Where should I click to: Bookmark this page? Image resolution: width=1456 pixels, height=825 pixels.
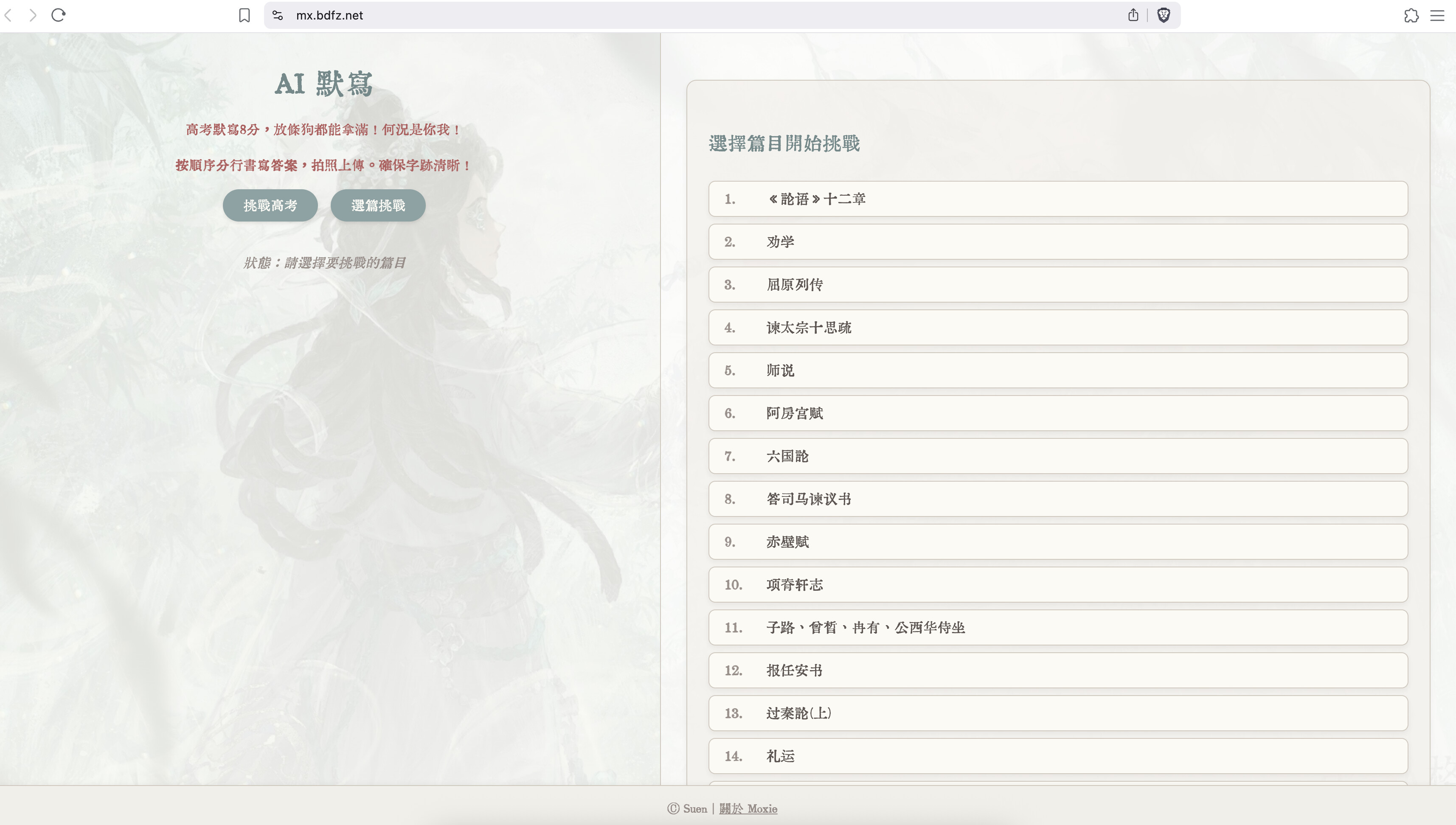point(244,15)
